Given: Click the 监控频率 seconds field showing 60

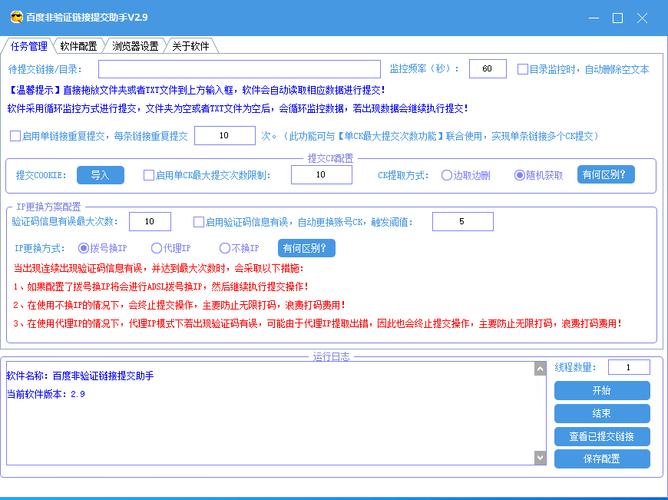Looking at the screenshot, I should pos(487,69).
